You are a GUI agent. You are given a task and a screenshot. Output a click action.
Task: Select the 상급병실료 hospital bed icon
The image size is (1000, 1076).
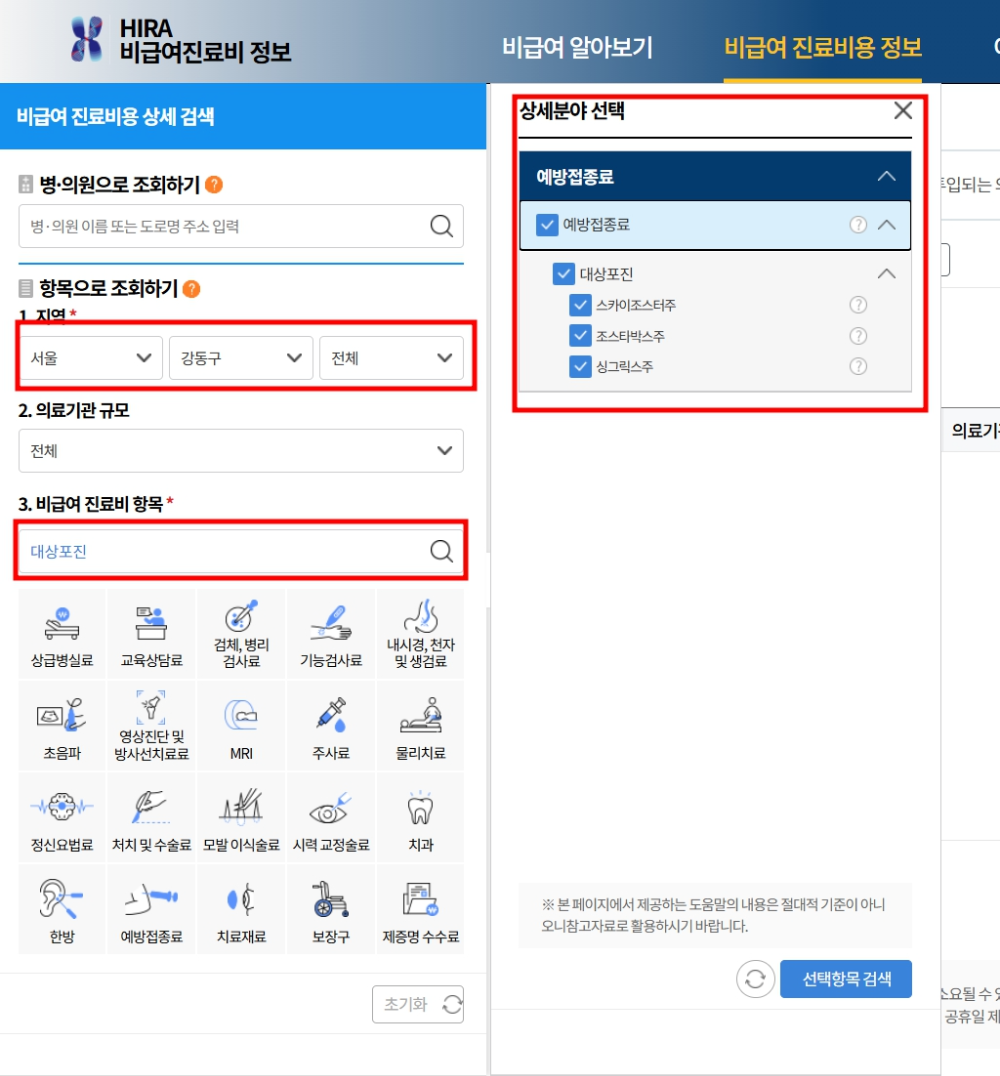click(x=61, y=634)
